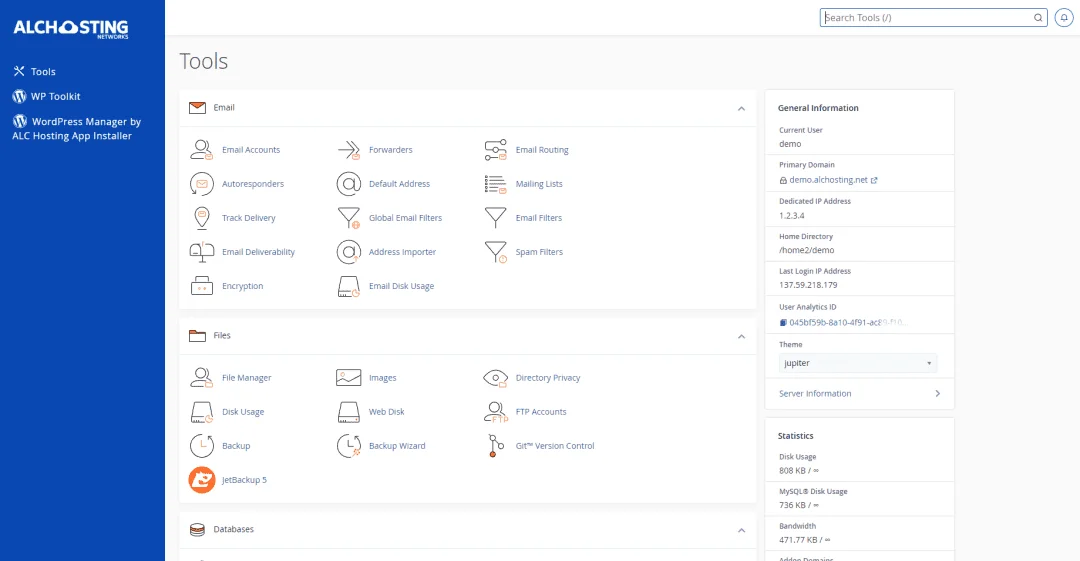Click the Address Importer icon
The width and height of the screenshot is (1080, 561).
coord(349,252)
